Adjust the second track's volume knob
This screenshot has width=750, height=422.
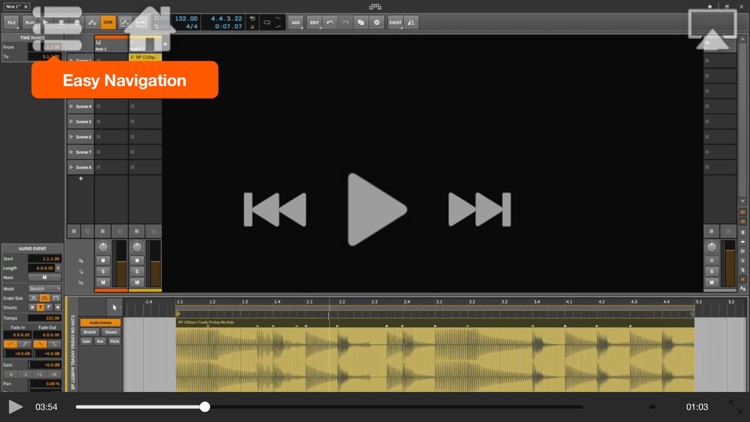click(137, 247)
